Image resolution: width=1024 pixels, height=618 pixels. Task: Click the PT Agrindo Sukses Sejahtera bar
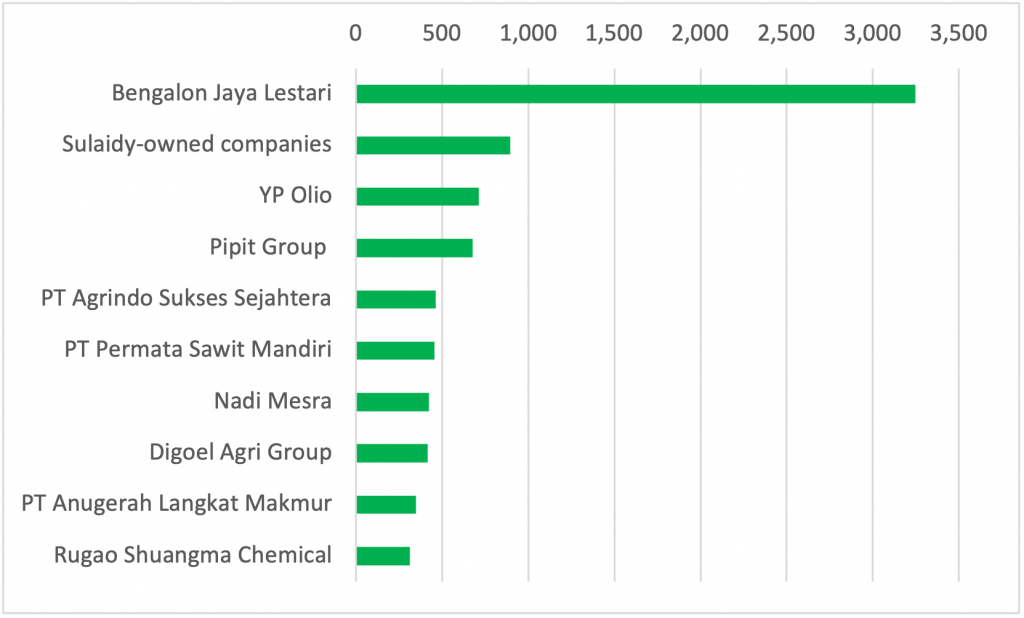coord(396,299)
